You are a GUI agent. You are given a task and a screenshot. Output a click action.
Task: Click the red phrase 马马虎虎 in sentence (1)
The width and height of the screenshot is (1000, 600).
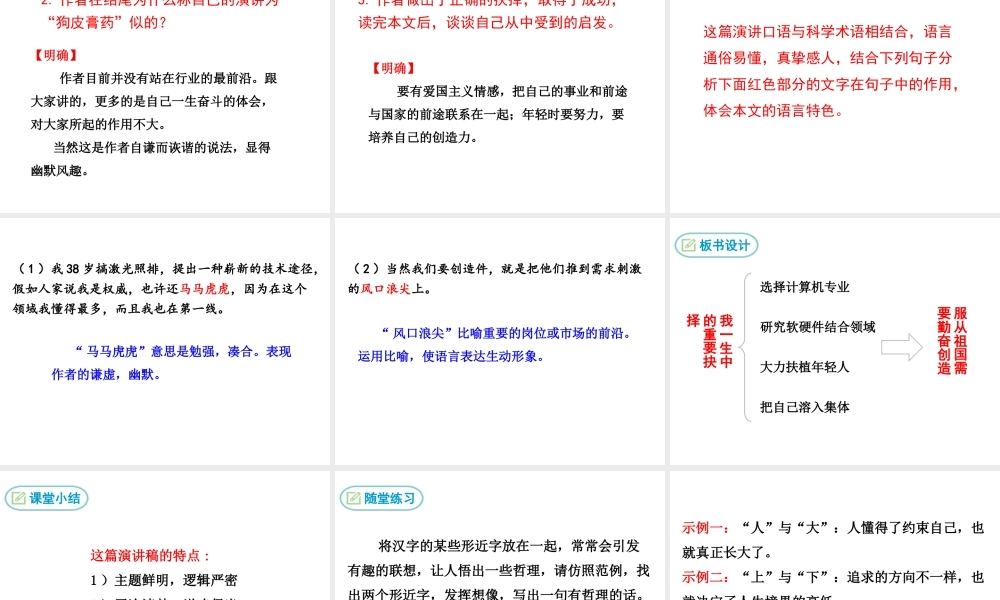click(x=204, y=289)
